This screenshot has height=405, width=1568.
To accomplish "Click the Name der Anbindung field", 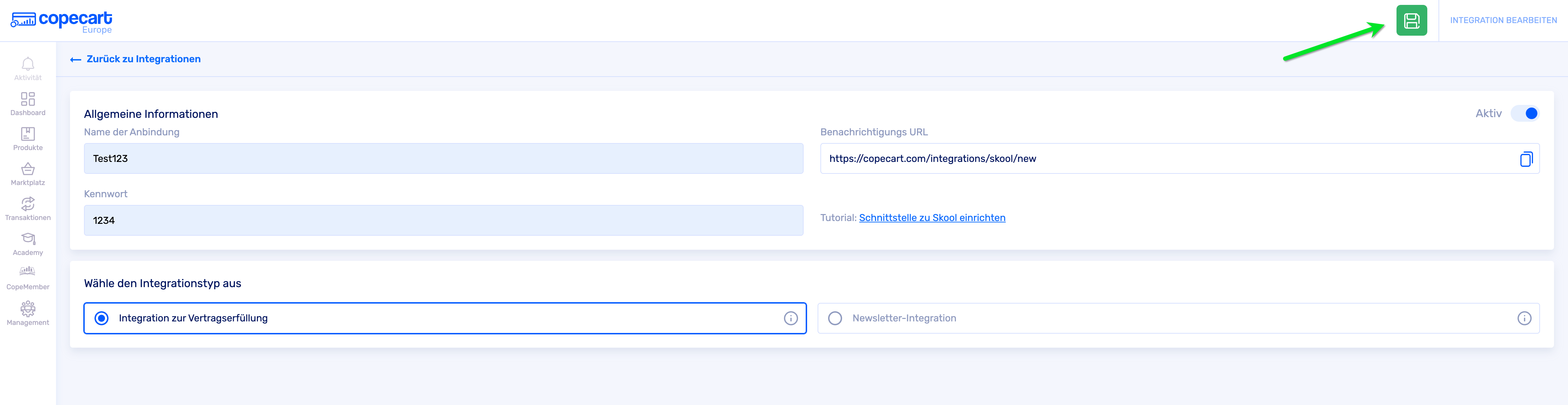I will (x=443, y=159).
